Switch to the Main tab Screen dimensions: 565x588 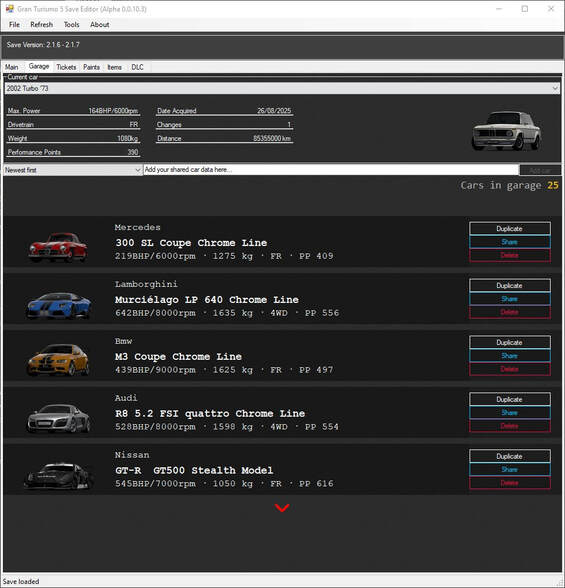click(11, 67)
